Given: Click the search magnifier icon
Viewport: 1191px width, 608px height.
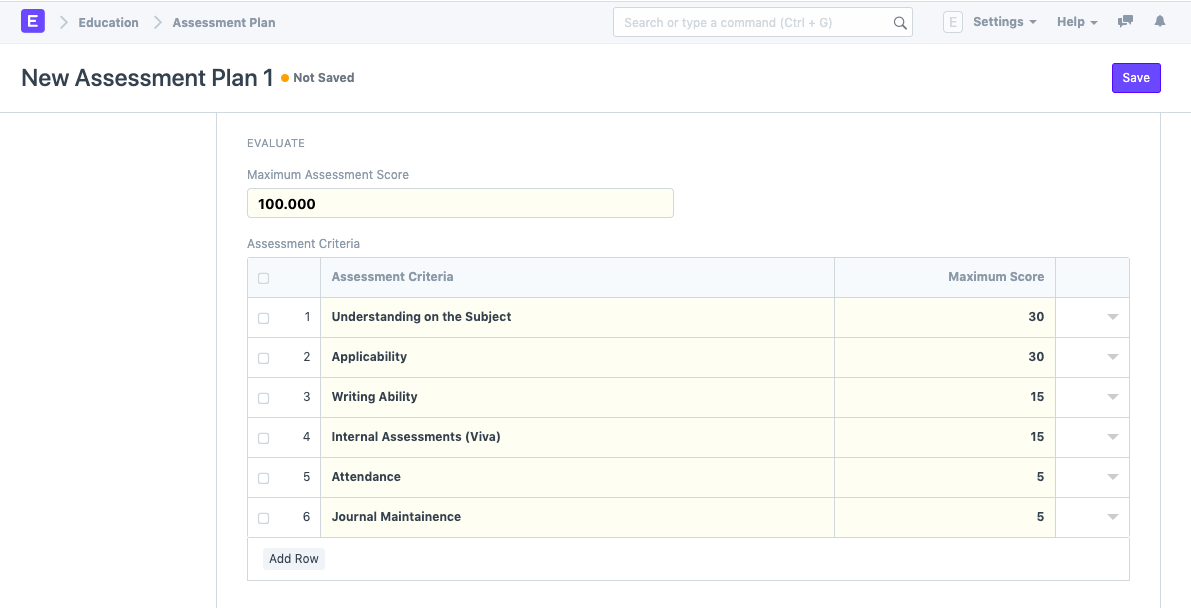Looking at the screenshot, I should click(899, 22).
